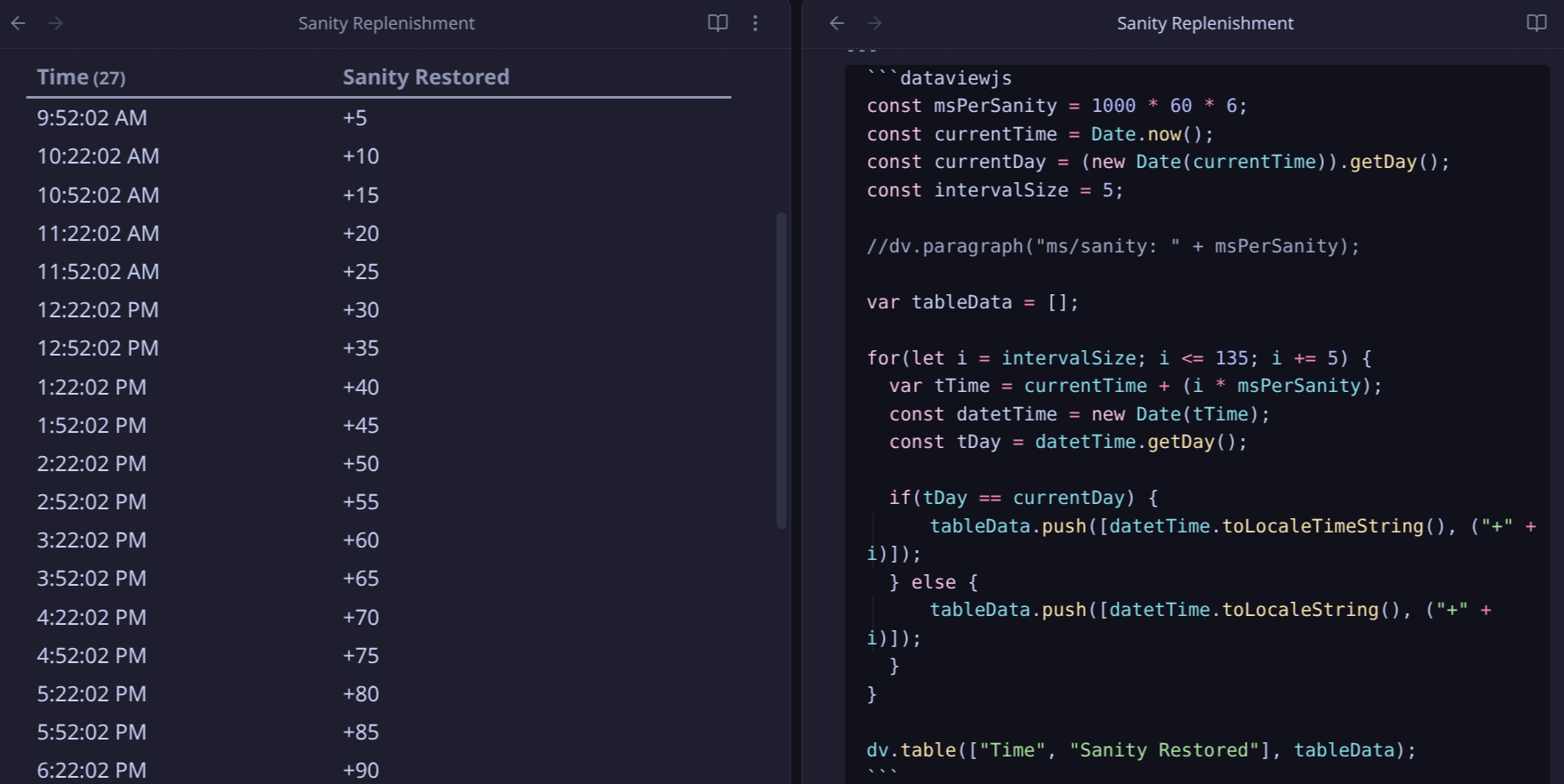Click the Sanity Restored column header
The image size is (1564, 784).
click(426, 77)
